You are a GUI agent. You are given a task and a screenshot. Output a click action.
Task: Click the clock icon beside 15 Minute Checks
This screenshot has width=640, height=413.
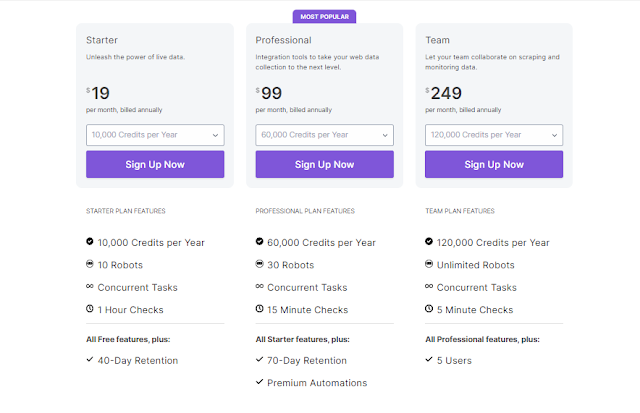point(260,310)
